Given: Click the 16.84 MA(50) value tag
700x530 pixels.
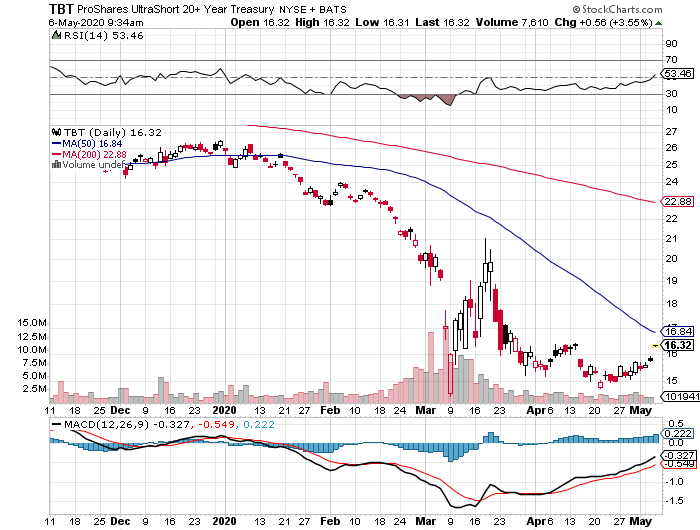Looking at the screenshot, I should (680, 331).
